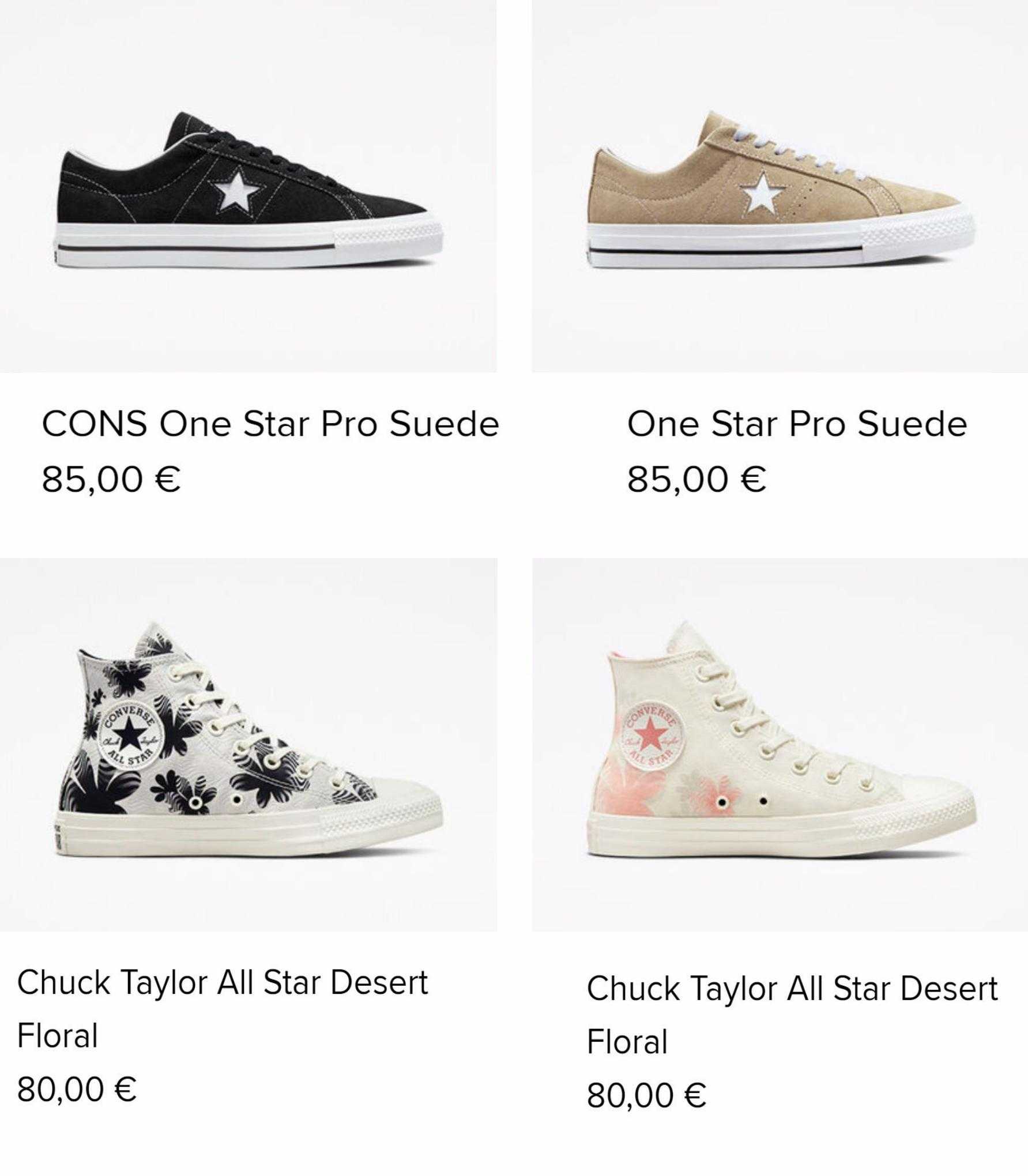Click the 80,00 € price under black-floral Chuck Taylor
This screenshot has width=1028, height=1176.
point(77,1089)
